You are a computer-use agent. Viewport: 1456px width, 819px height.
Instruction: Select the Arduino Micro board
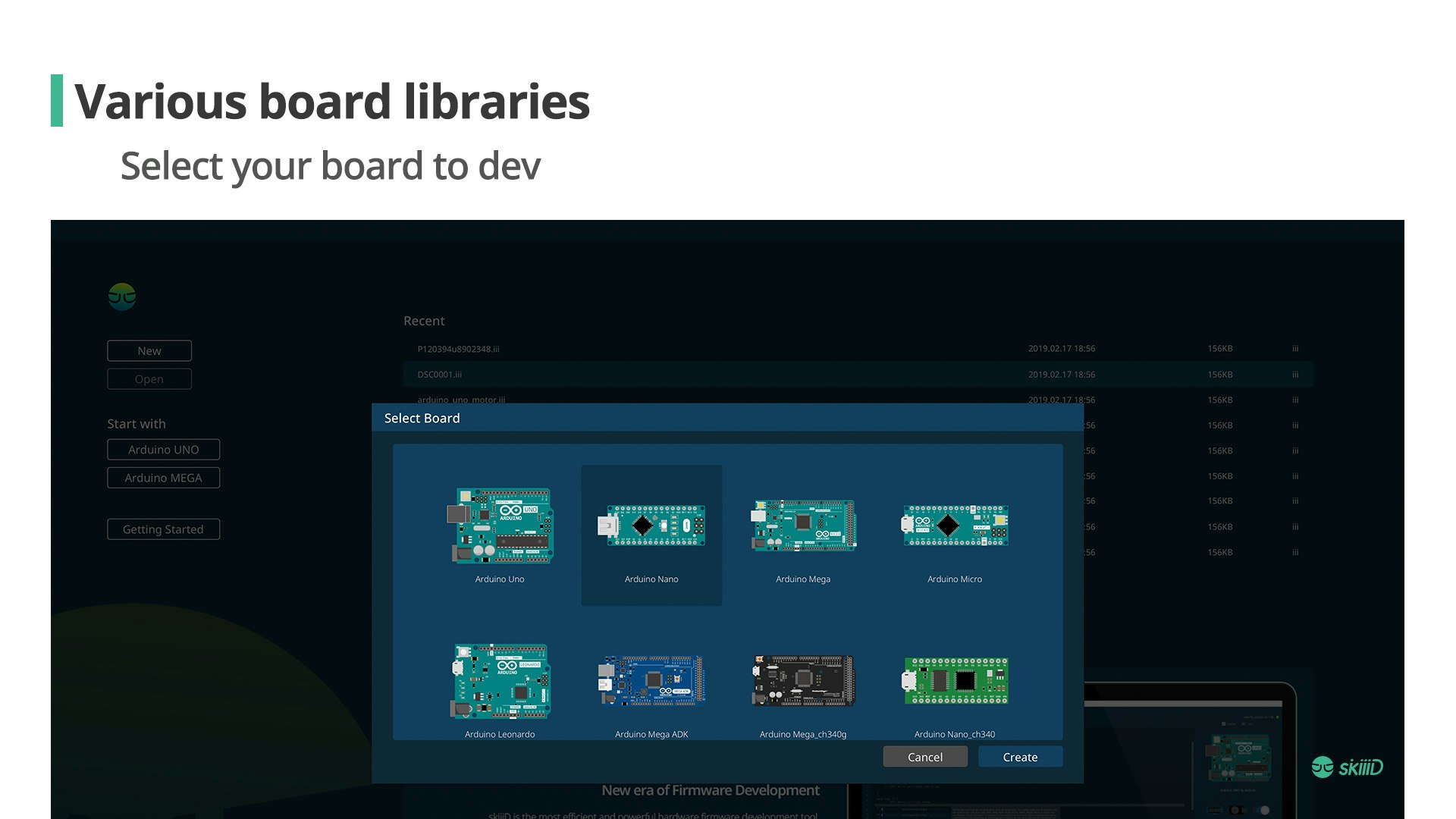(955, 526)
